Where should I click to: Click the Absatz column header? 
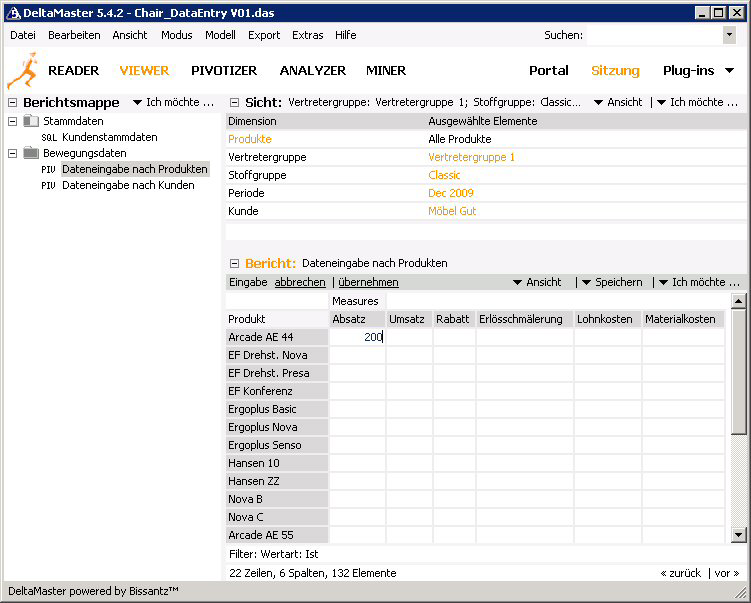point(357,319)
